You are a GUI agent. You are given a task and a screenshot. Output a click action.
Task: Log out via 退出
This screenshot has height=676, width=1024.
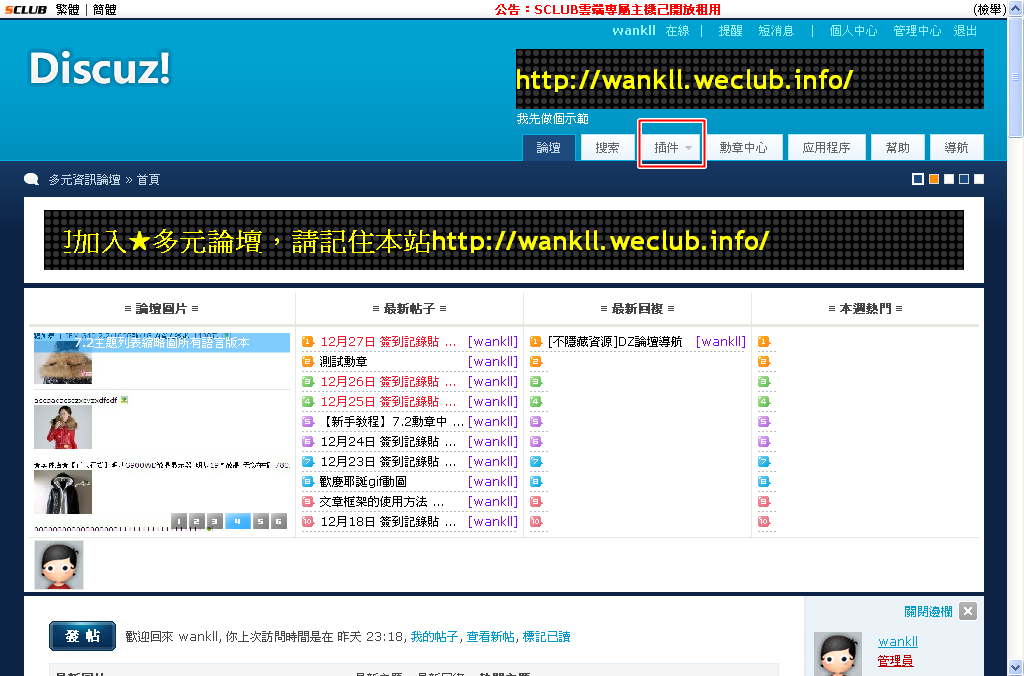point(965,31)
